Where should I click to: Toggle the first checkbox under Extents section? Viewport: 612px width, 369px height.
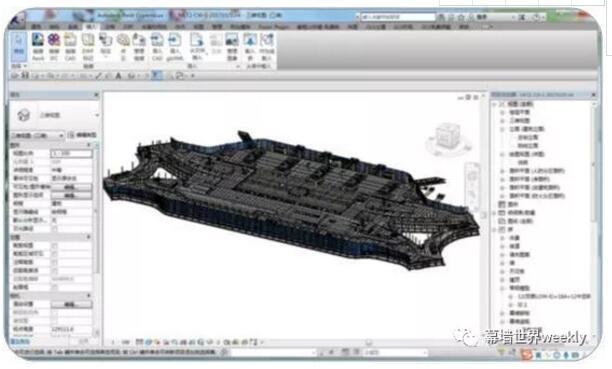coord(54,246)
